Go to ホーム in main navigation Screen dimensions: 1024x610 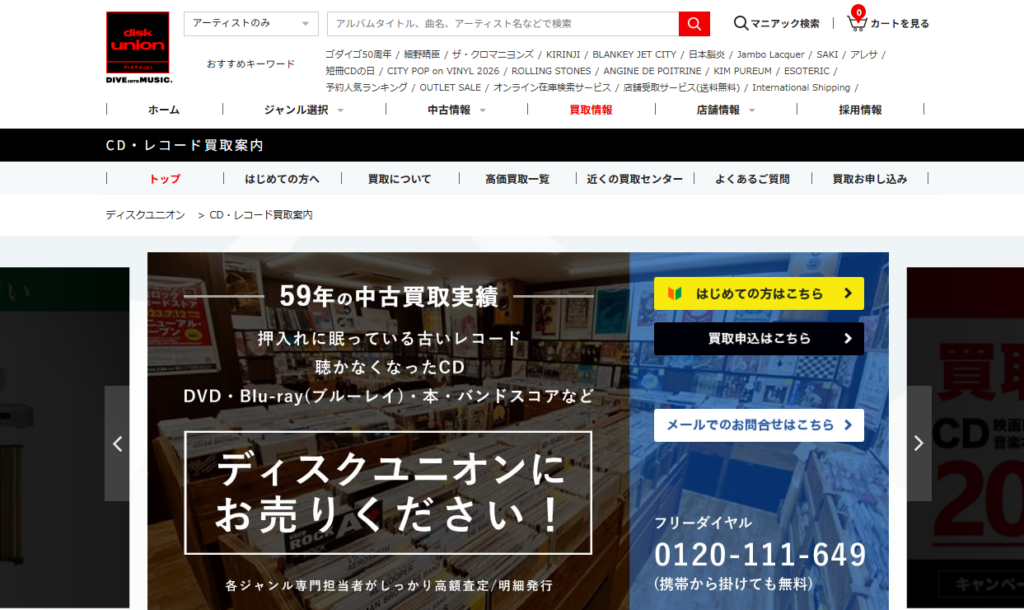click(x=164, y=110)
